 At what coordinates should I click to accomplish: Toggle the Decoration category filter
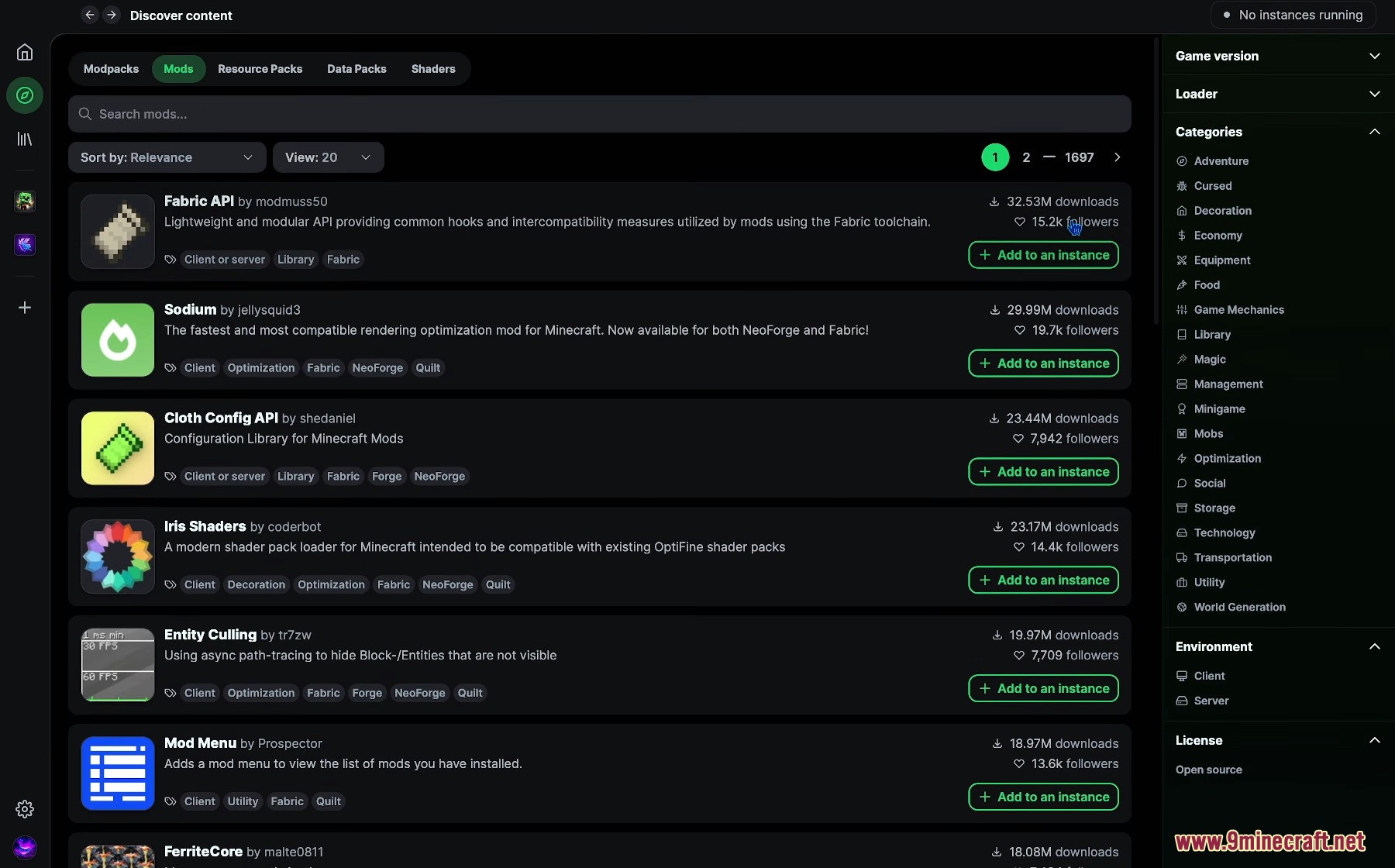(x=1214, y=211)
